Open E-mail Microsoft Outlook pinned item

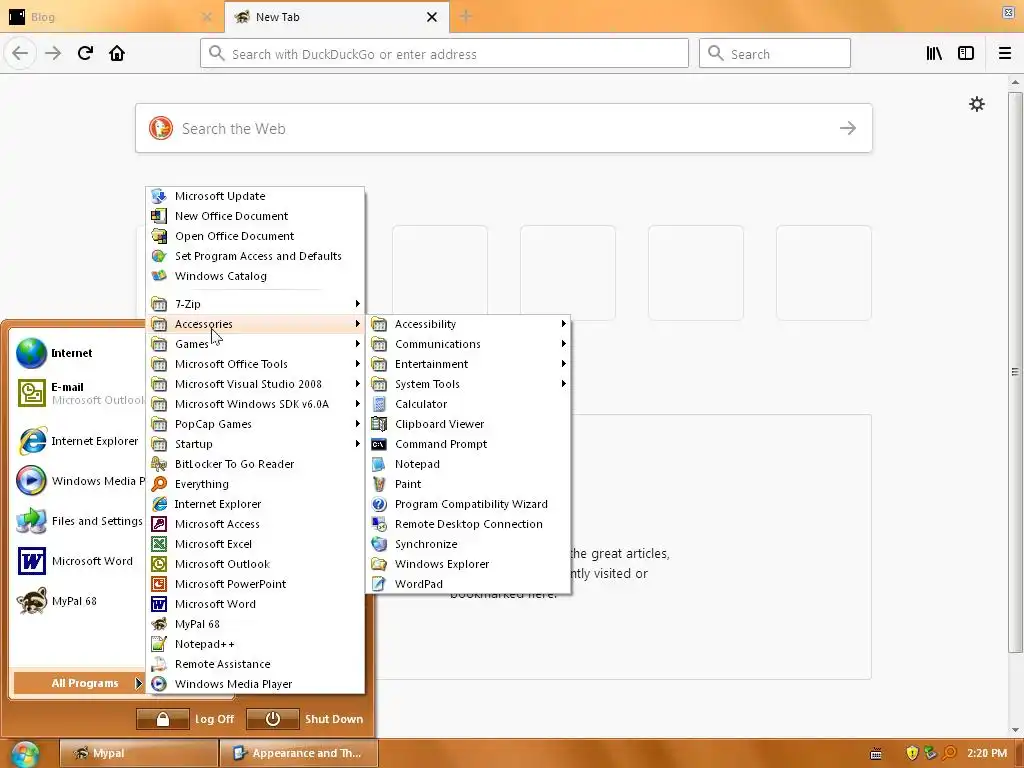[78, 393]
